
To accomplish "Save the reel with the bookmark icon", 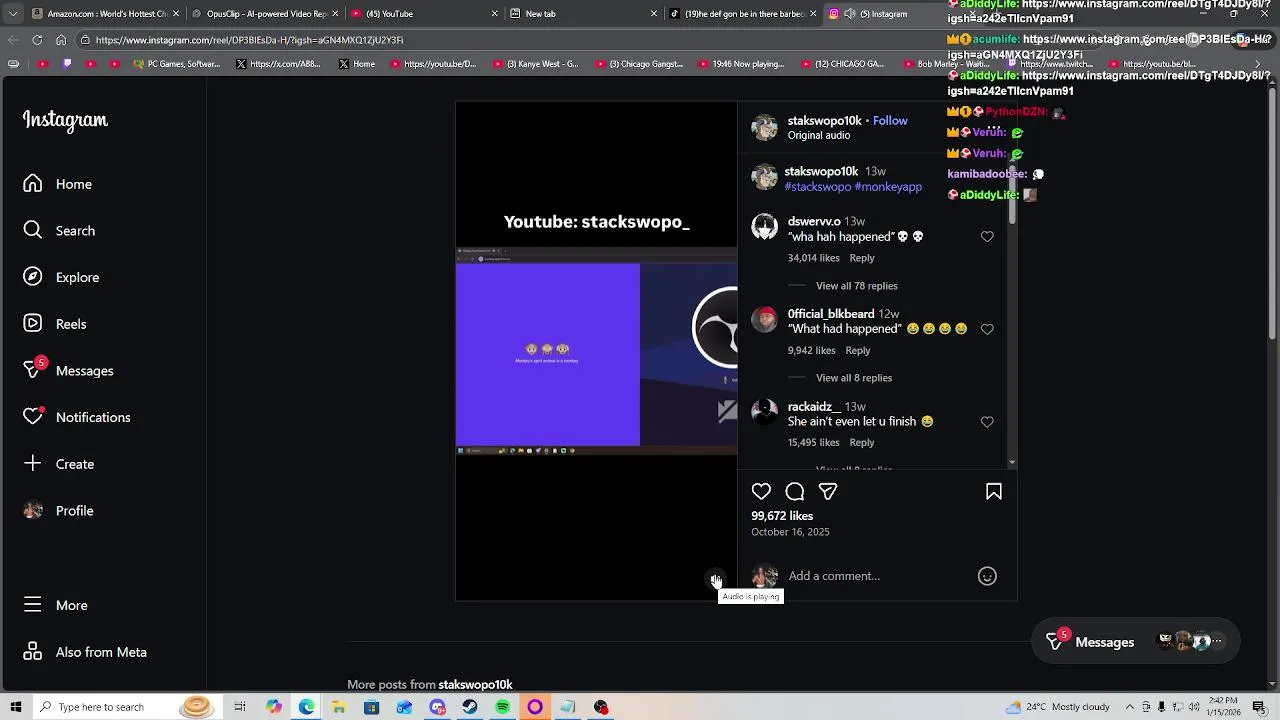I will 994,492.
